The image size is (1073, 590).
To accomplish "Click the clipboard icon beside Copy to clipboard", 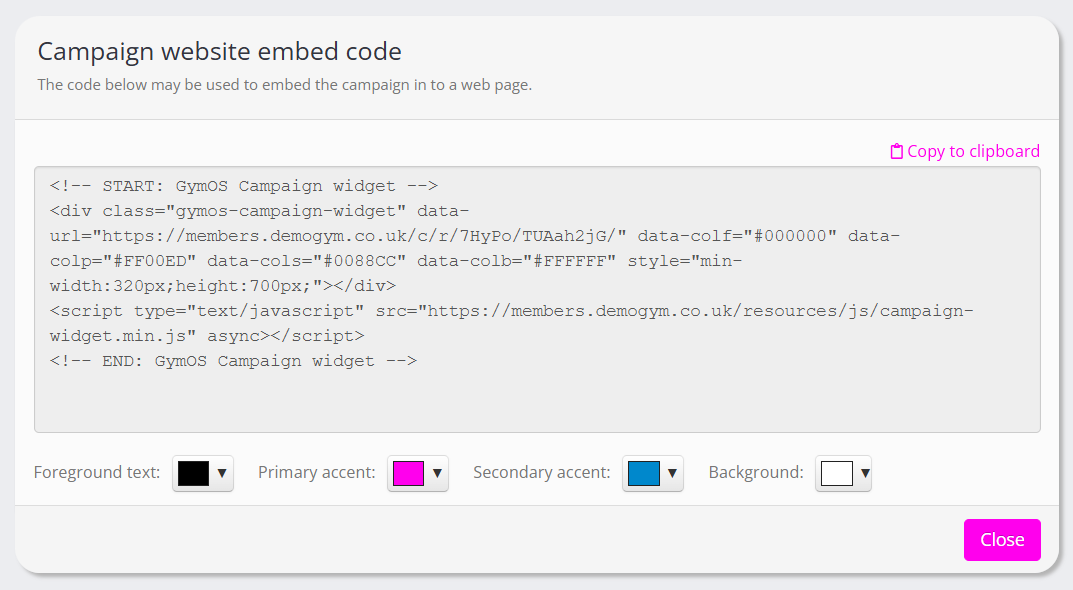I will click(897, 152).
